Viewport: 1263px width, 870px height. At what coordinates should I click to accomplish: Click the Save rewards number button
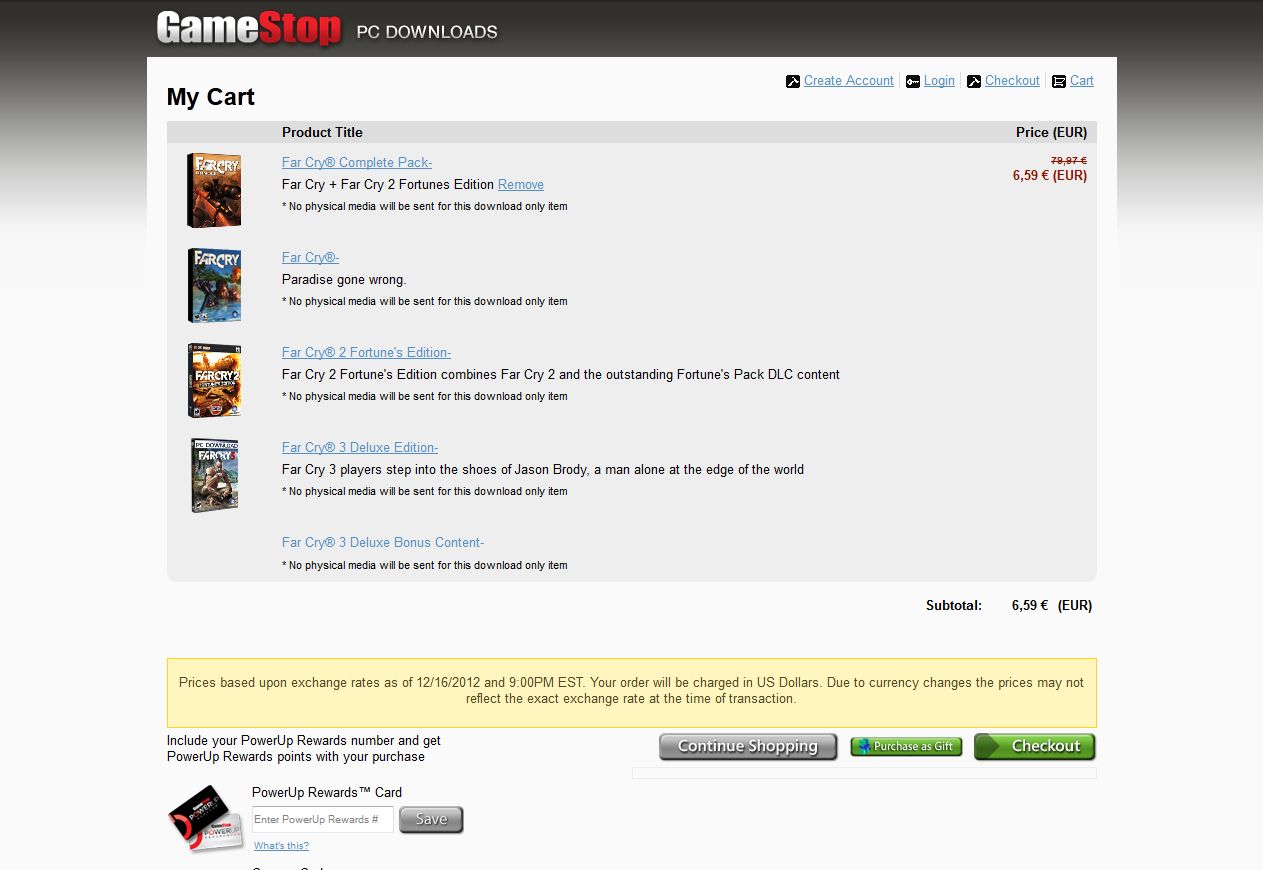(431, 819)
